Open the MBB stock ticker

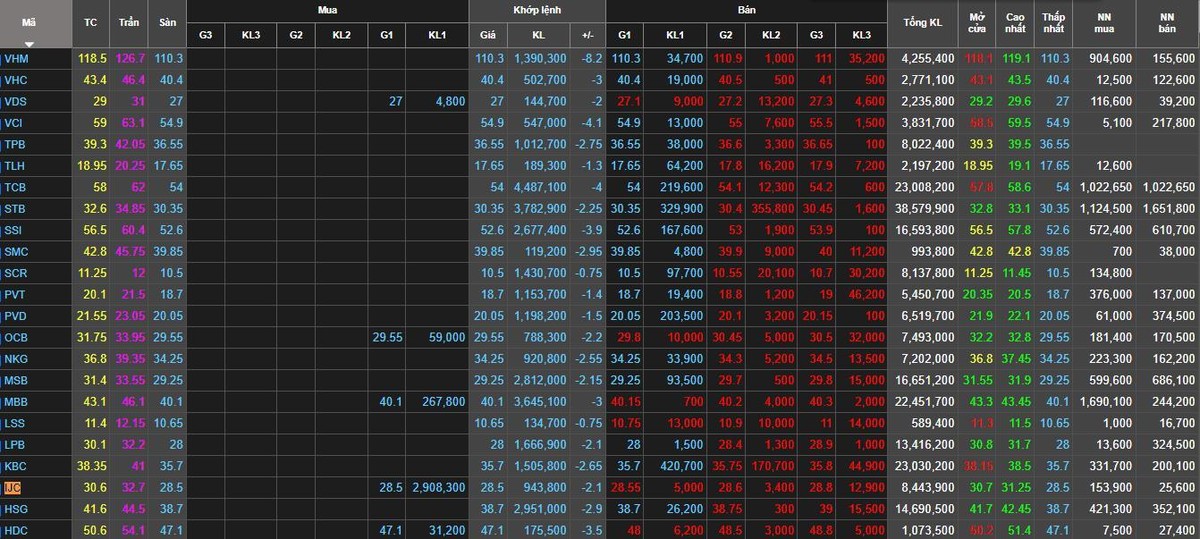coord(16,402)
